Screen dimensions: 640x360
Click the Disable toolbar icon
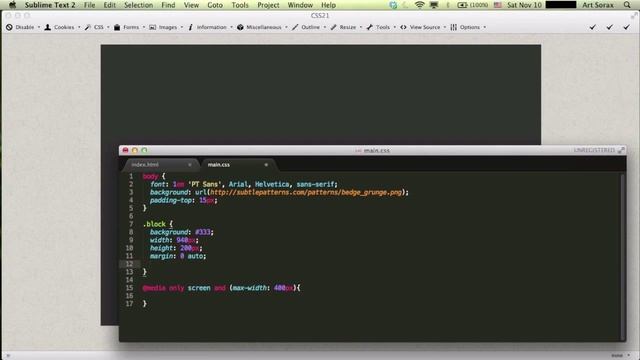[9, 27]
